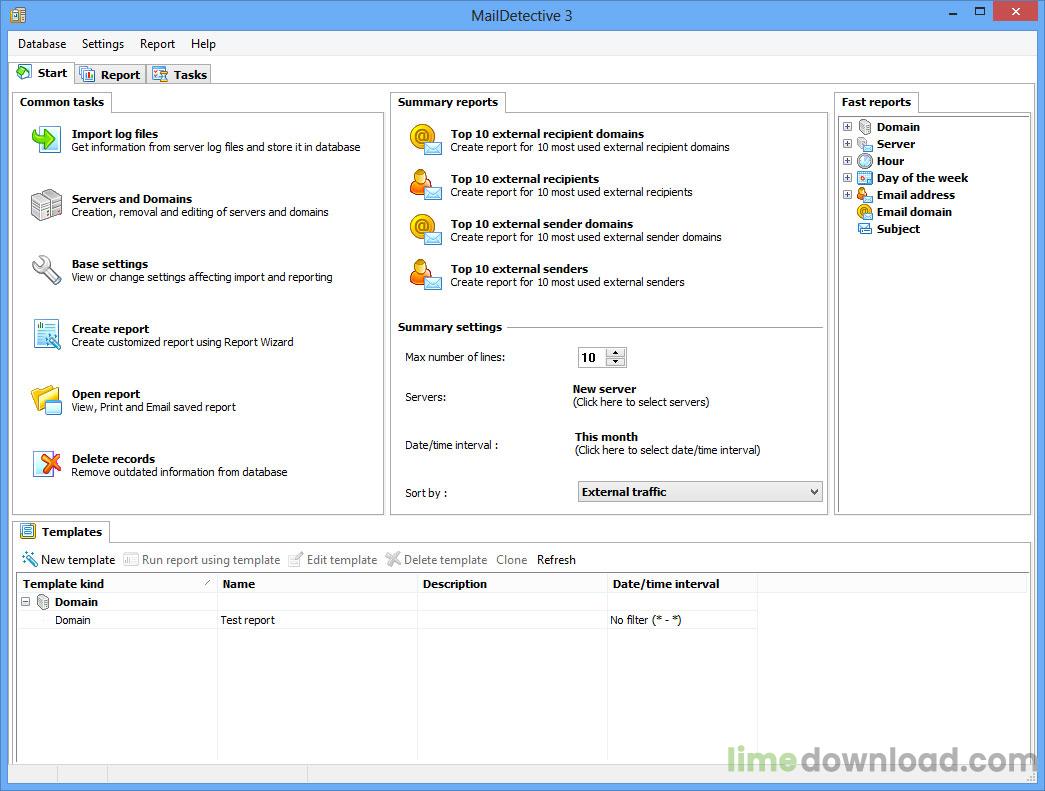Click the Base settings wrench icon
The height and width of the screenshot is (791, 1045).
point(46,270)
